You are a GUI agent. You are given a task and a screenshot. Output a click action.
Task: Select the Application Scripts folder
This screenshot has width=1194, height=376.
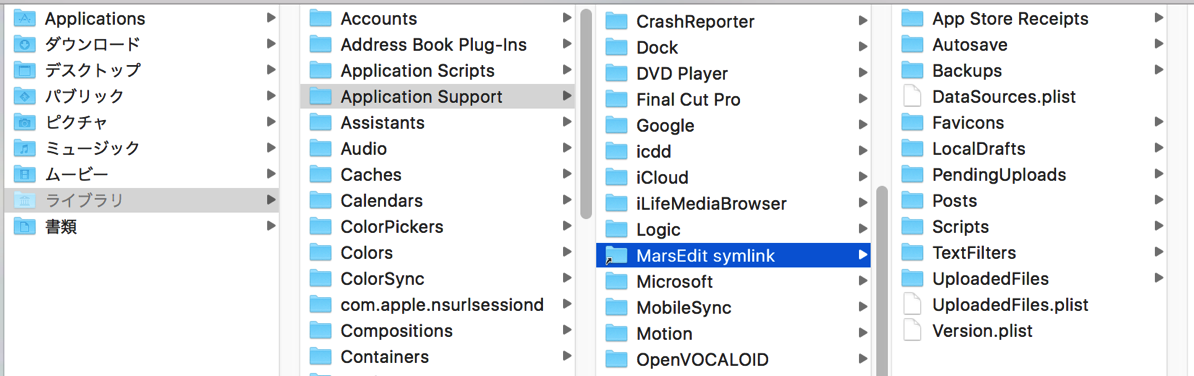coord(438,71)
